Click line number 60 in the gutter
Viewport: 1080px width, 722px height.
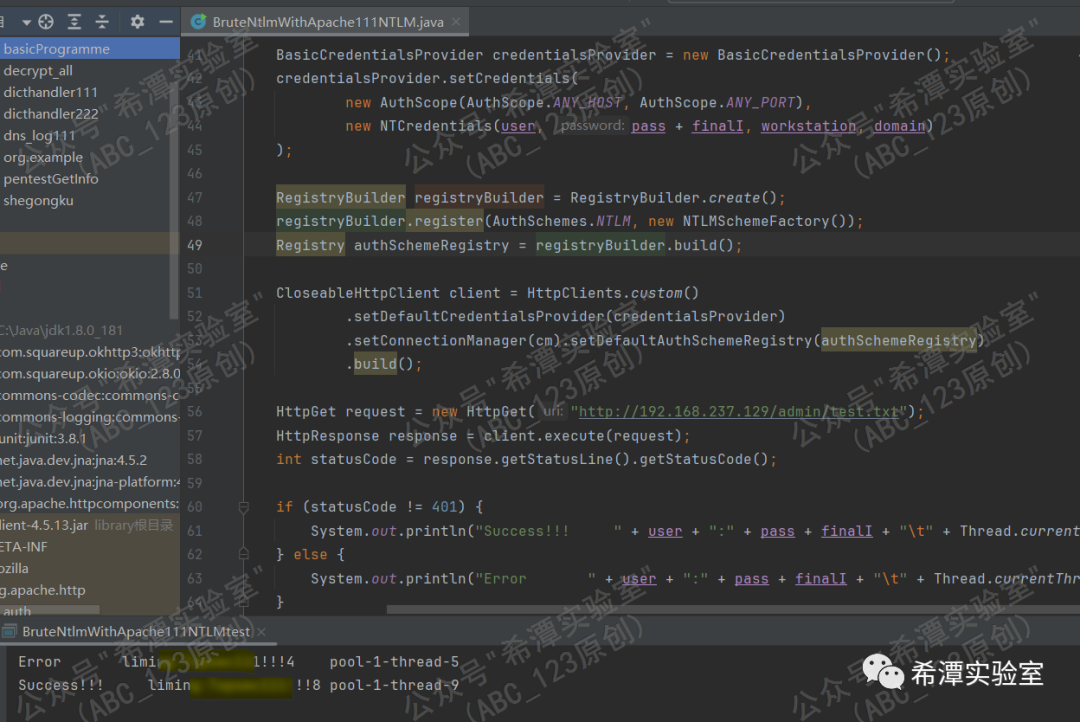point(195,507)
